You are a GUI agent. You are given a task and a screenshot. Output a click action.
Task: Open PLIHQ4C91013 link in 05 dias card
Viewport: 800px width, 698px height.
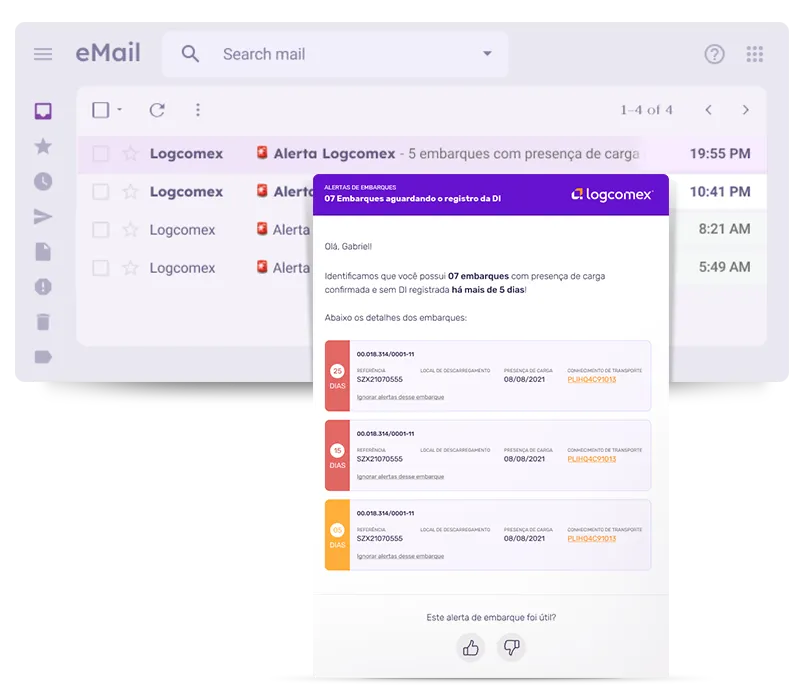click(591, 539)
